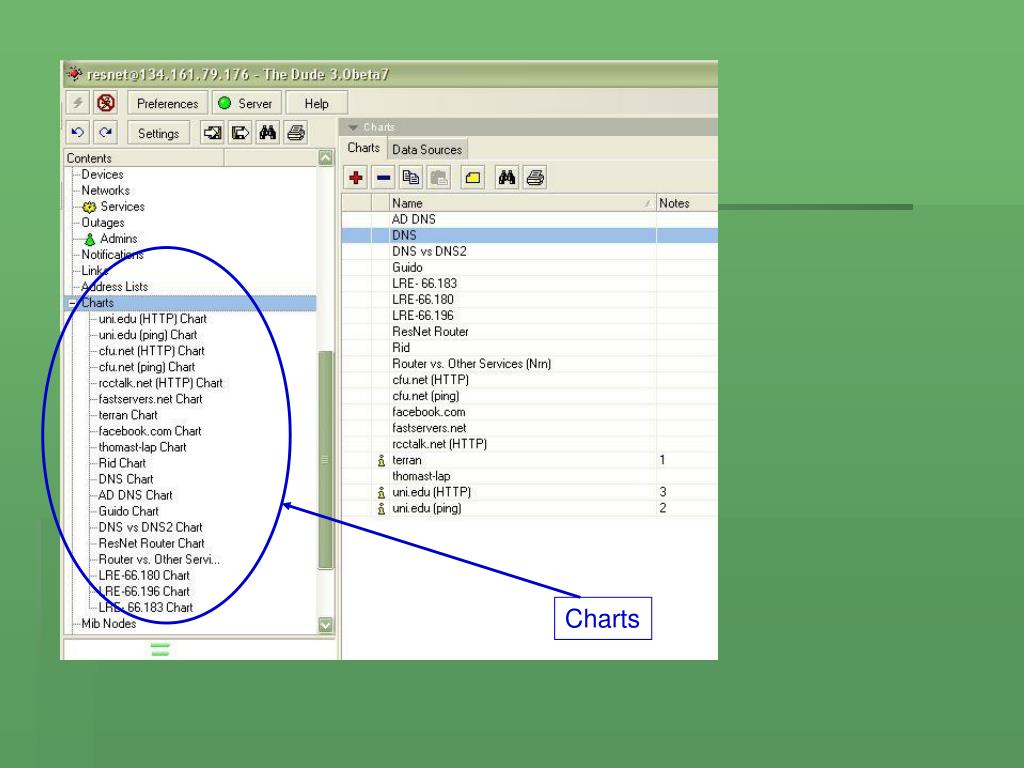The width and height of the screenshot is (1024, 768).
Task: Add a new chart with the red plus
Action: 356,177
